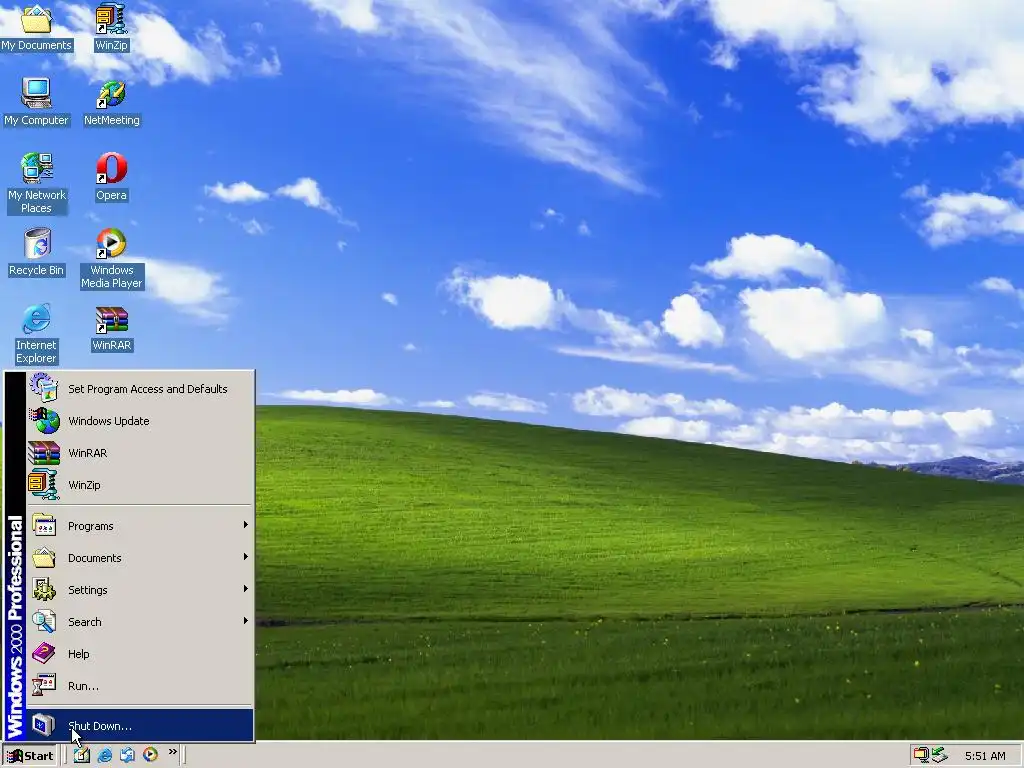Click Show Desktop in Quick Launch
Viewport: 1024px width, 768px height.
click(82, 755)
